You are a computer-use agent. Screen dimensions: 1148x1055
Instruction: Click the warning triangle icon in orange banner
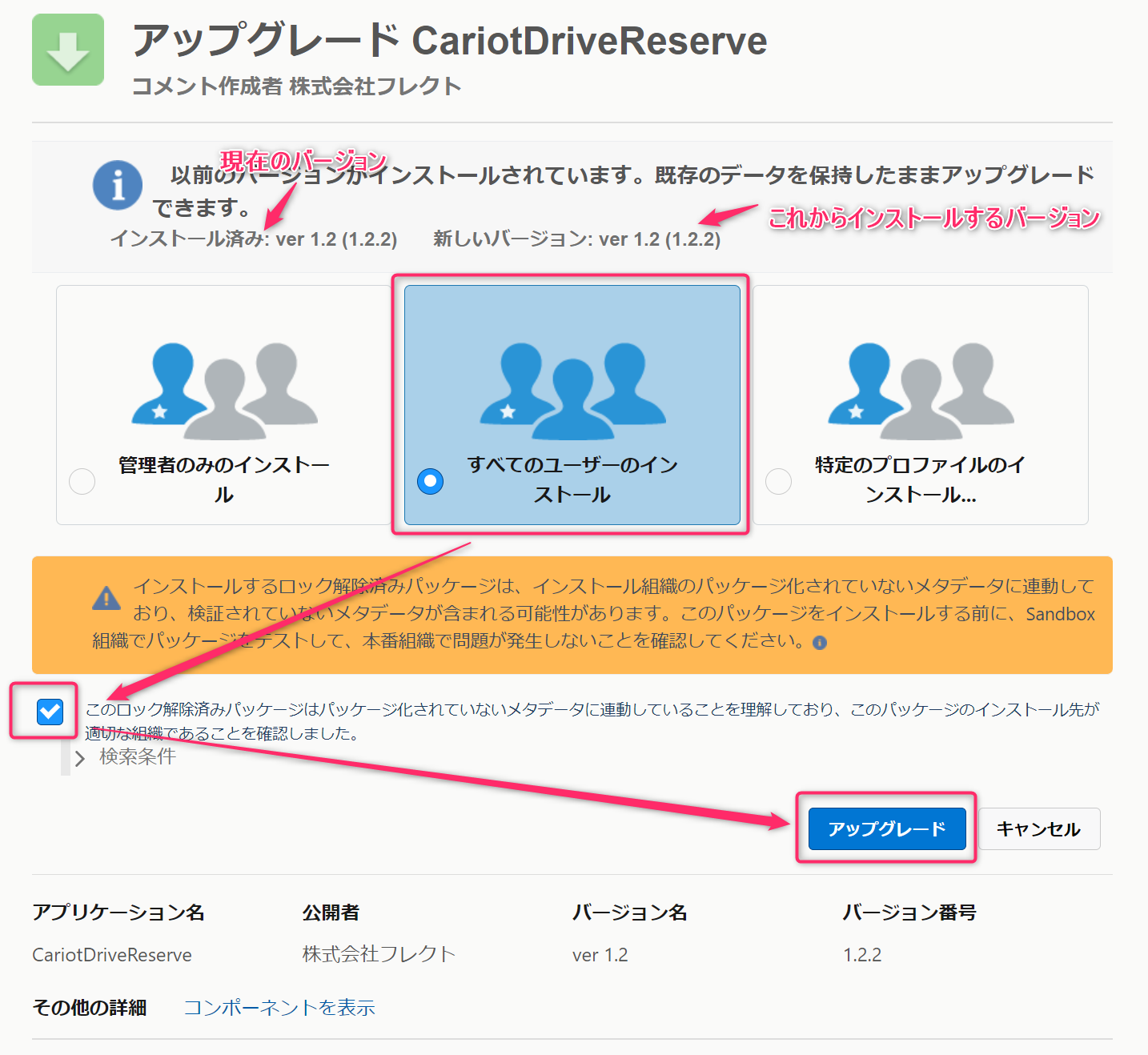tap(106, 599)
